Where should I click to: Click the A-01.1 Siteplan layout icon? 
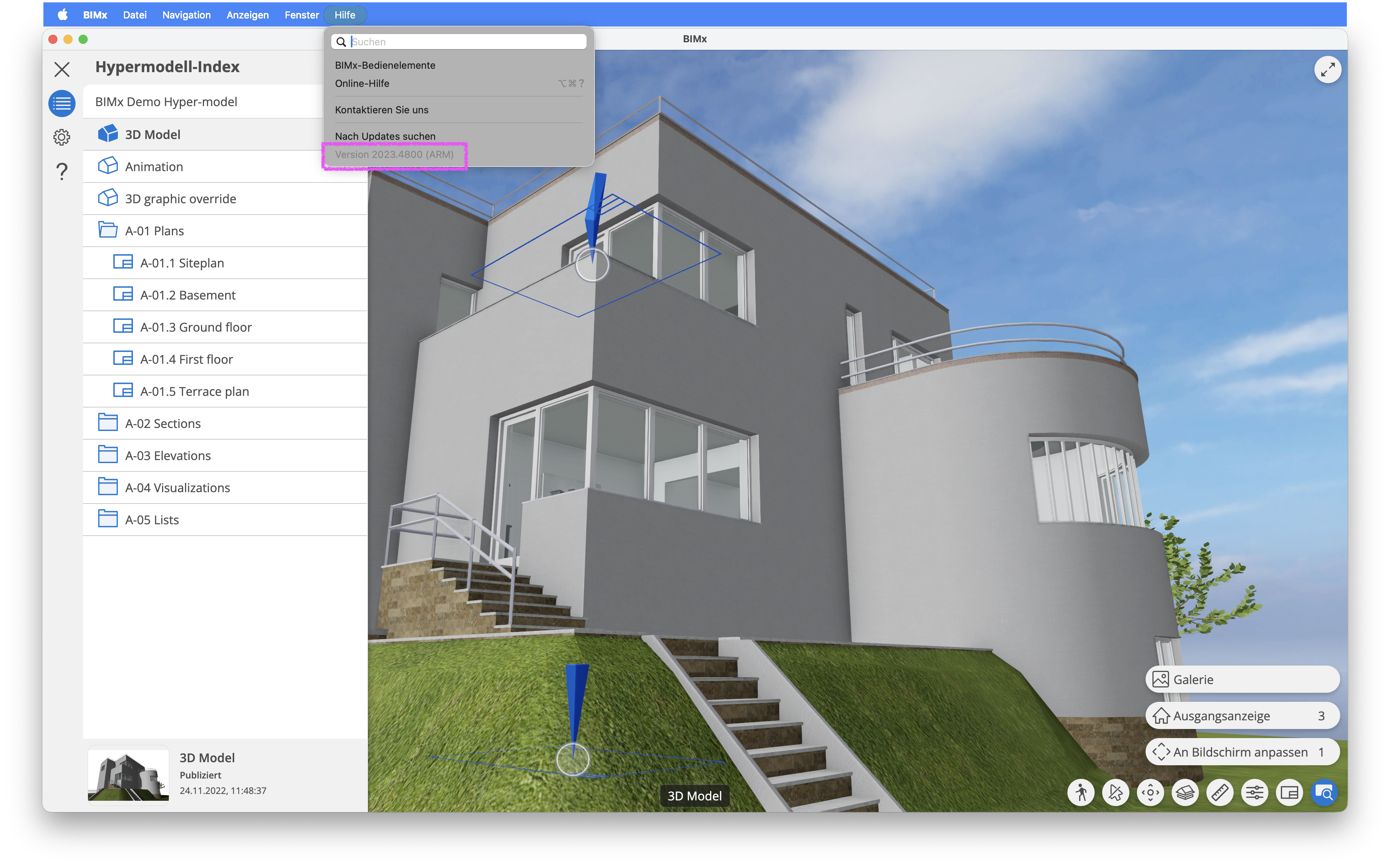point(123,263)
